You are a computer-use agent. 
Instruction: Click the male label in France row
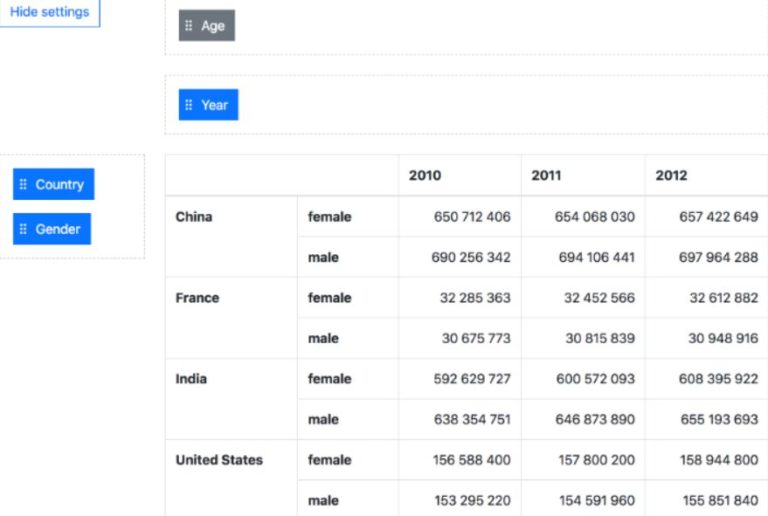323,338
